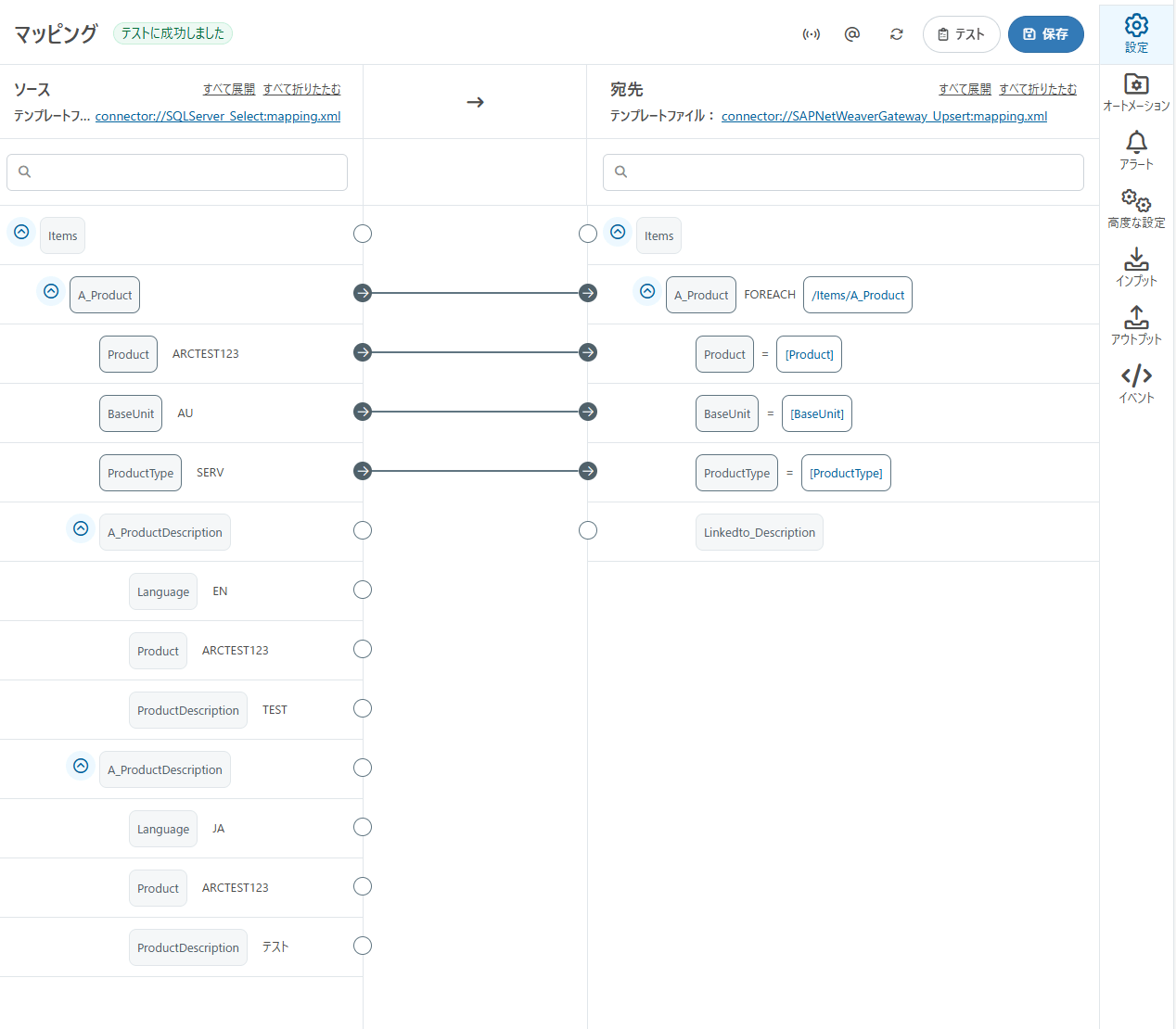Edit the /Items/A_Product FOREACH expression
Screen dimensions: 1176x1029
[x=858, y=295]
